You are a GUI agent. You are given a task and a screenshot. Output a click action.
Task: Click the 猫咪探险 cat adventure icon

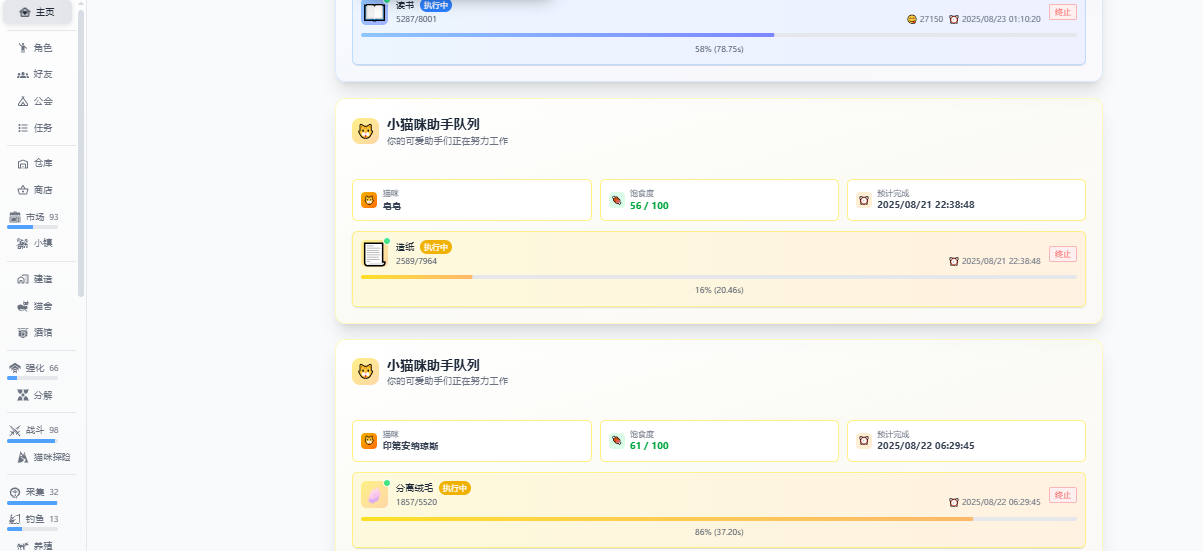pyautogui.click(x=23, y=457)
